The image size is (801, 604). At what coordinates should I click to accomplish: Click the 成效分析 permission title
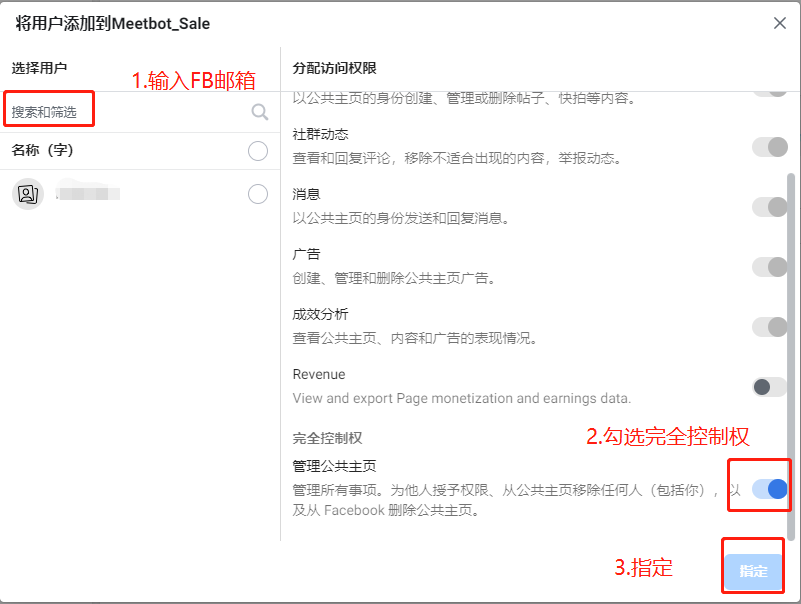[320, 314]
